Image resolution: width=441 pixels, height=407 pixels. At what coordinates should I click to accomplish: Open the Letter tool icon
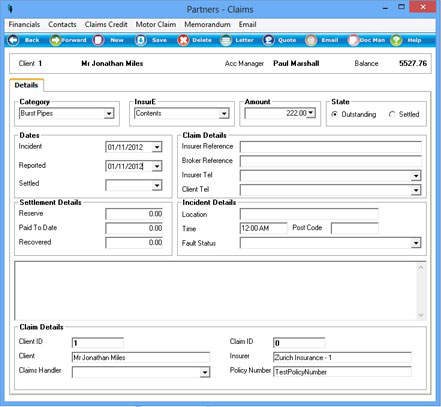pyautogui.click(x=226, y=40)
